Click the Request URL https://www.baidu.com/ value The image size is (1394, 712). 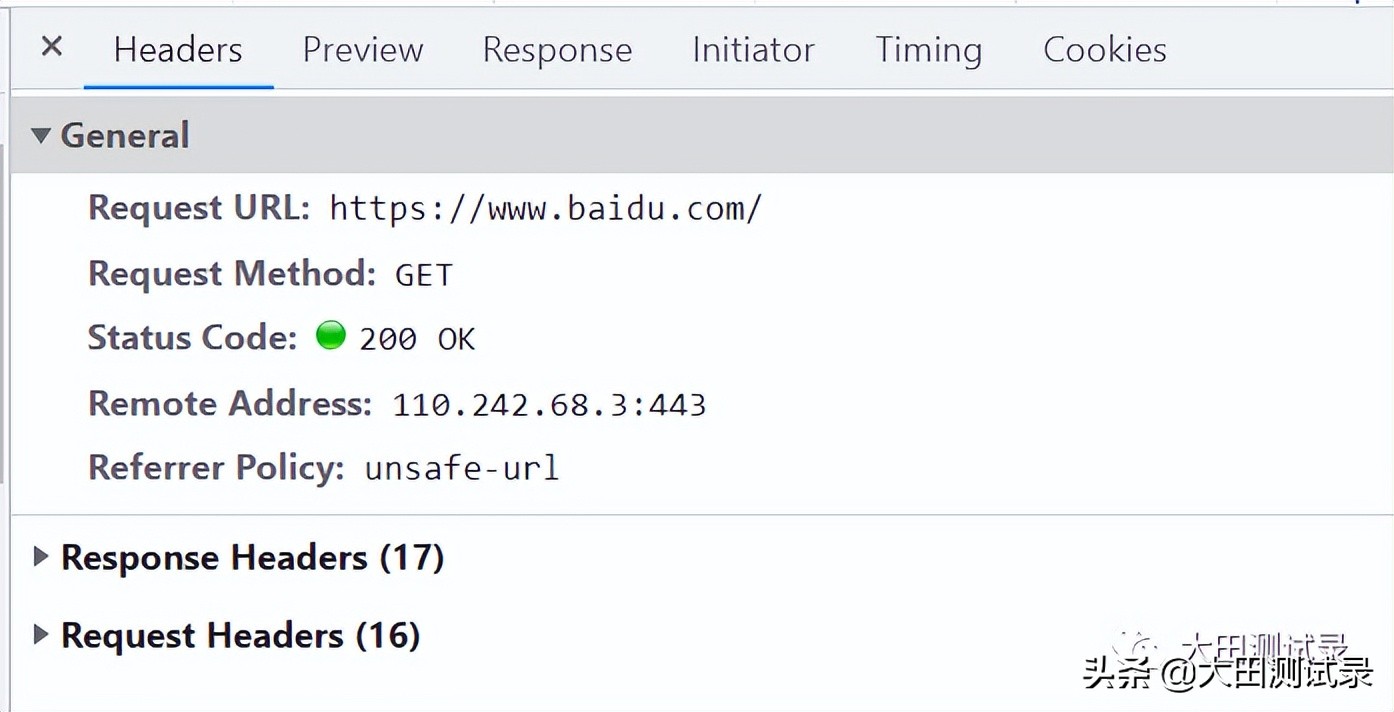[546, 208]
